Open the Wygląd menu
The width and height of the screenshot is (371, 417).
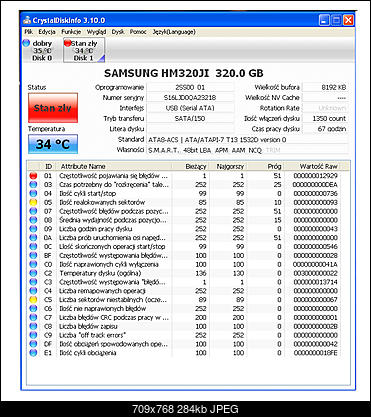[96, 32]
